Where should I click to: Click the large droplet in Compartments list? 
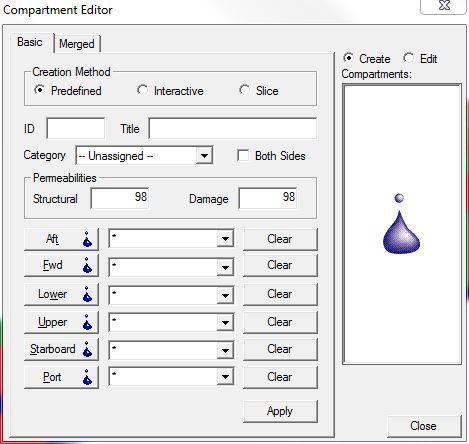pyautogui.click(x=401, y=224)
